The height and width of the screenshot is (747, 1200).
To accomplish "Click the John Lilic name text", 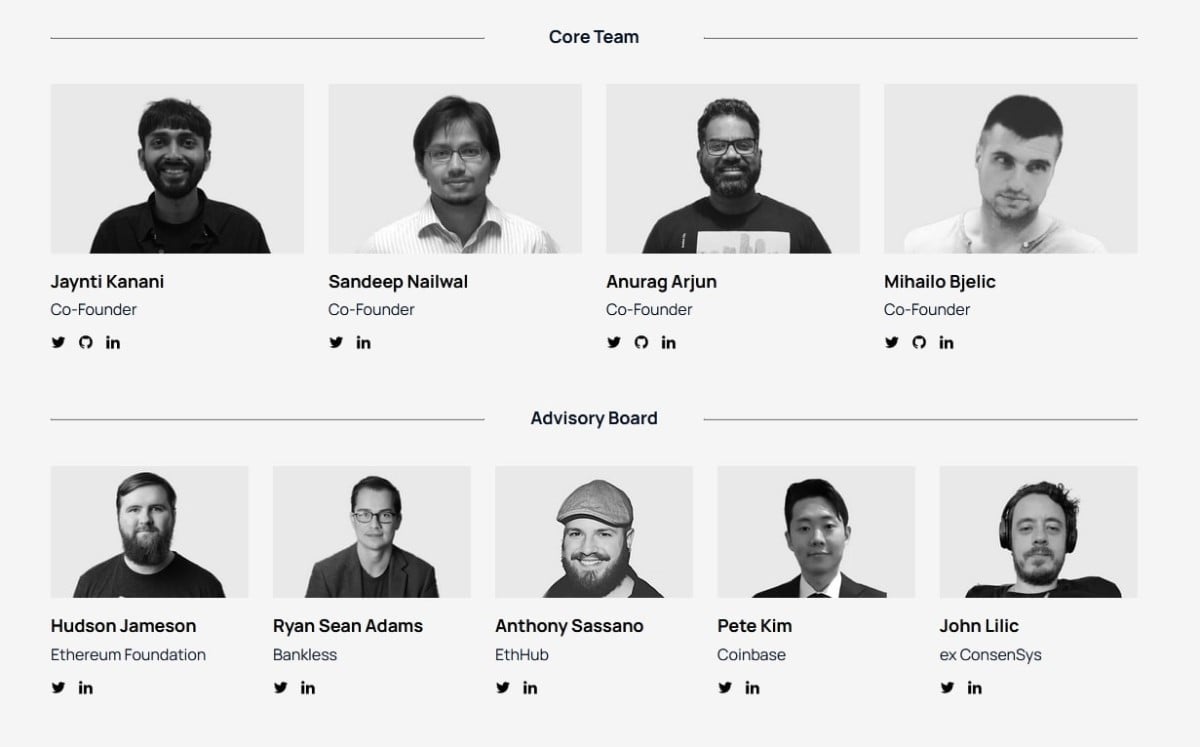I will (x=979, y=626).
